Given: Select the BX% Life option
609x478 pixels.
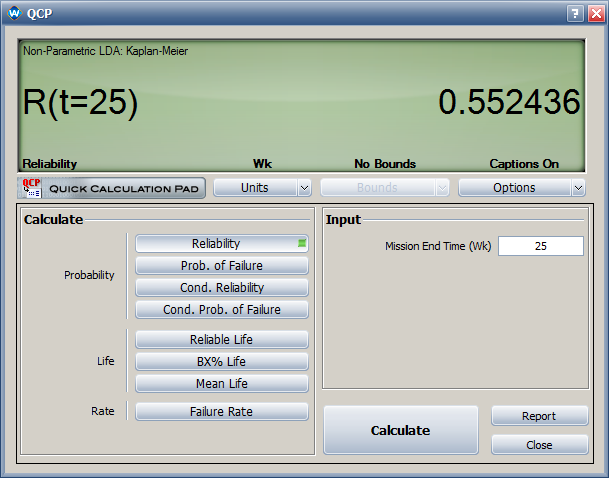Looking at the screenshot, I should click(221, 361).
